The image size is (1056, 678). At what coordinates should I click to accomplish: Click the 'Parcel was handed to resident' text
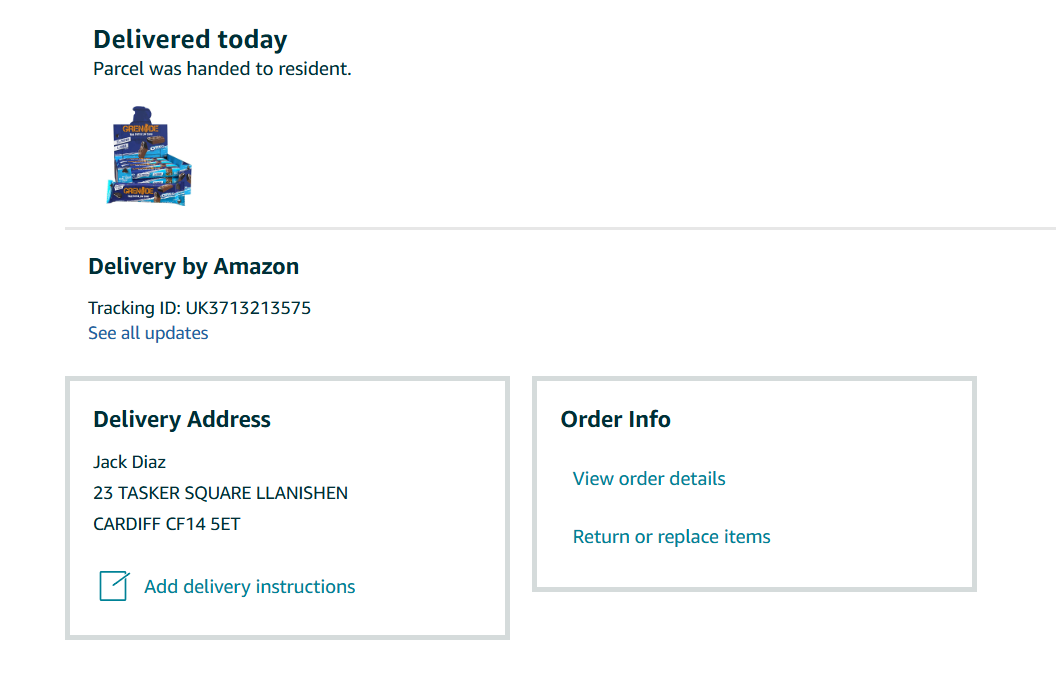222,69
